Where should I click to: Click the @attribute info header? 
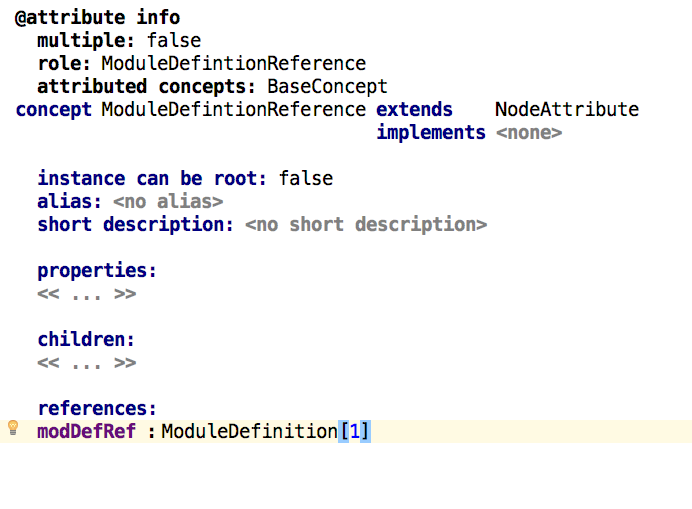97,18
